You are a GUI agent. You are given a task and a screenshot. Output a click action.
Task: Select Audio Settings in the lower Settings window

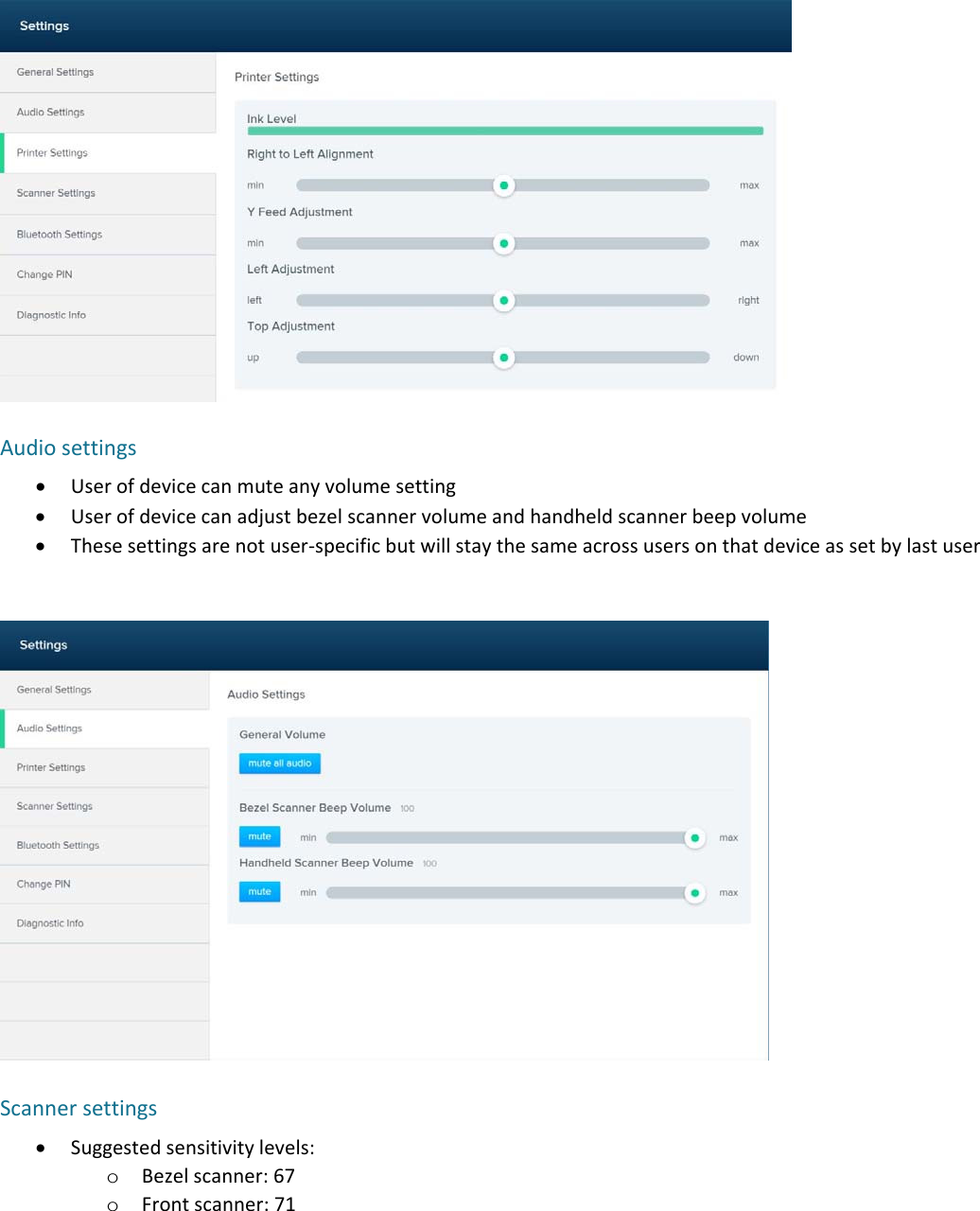point(104,728)
